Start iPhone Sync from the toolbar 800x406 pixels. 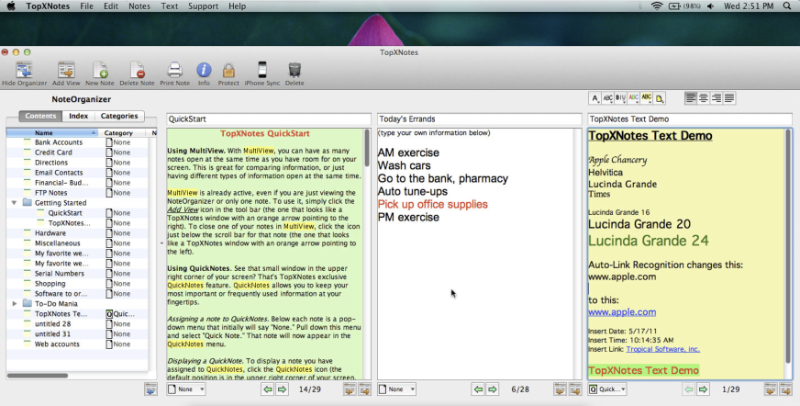coord(262,71)
